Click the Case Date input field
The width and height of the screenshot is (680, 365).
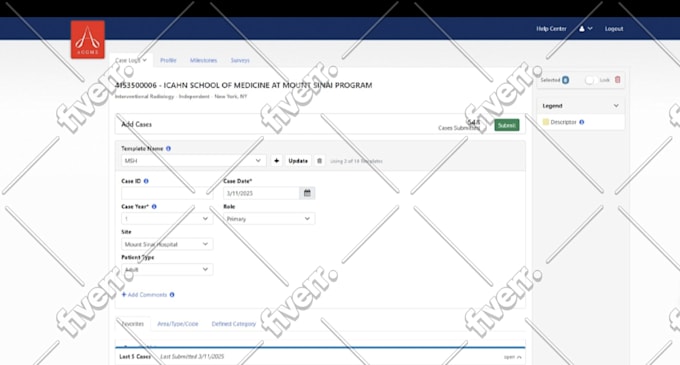(x=262, y=193)
